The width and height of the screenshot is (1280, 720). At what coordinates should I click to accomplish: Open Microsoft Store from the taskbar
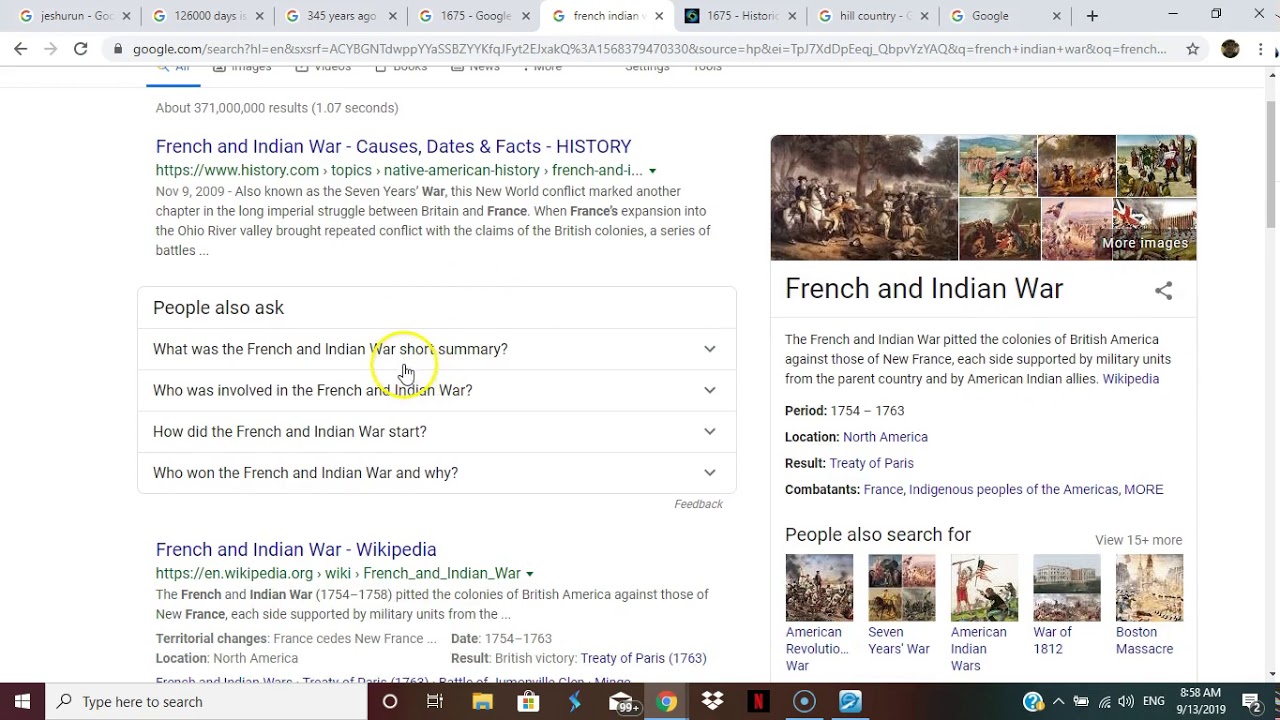[528, 702]
